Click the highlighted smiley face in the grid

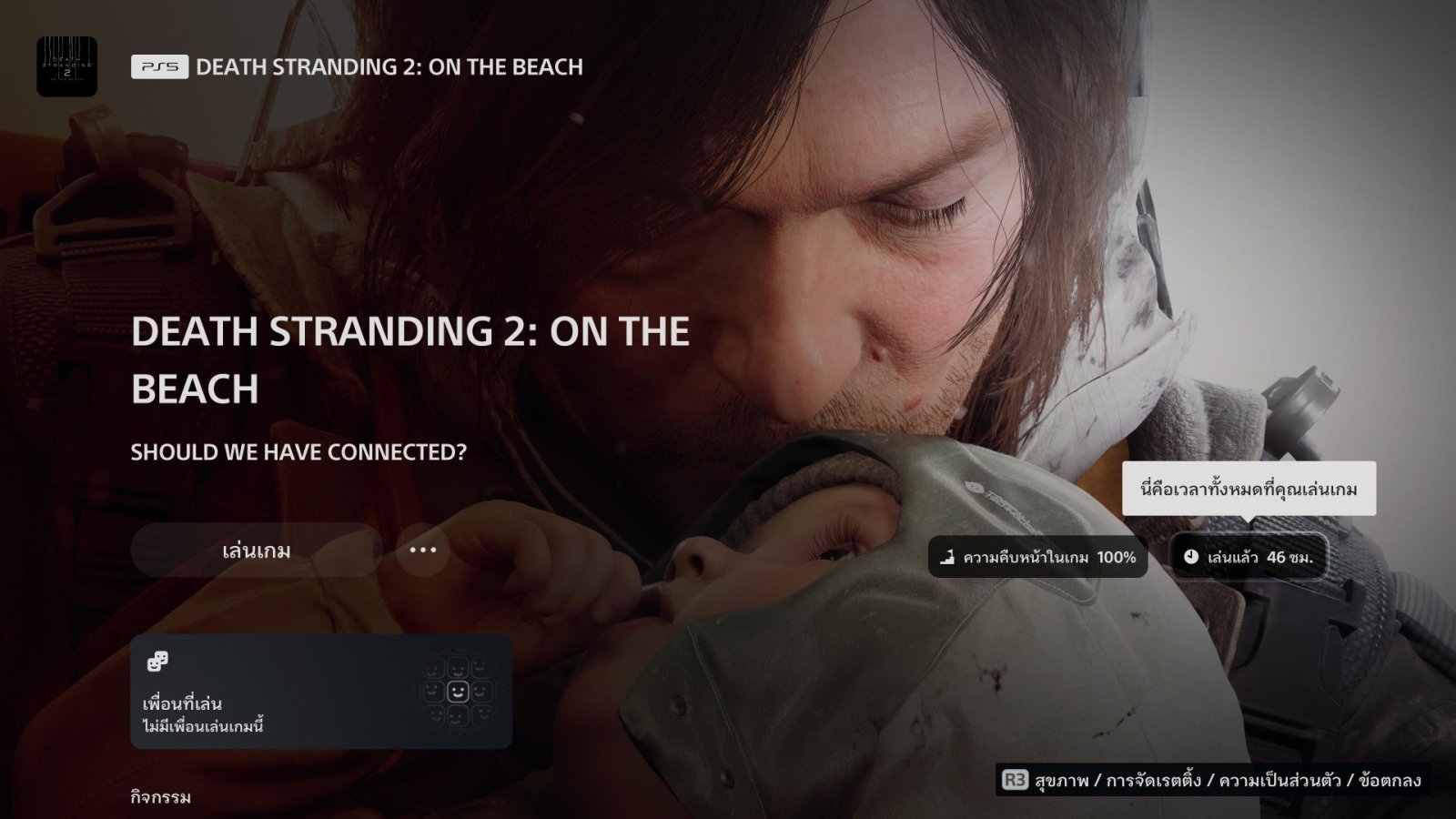(458, 692)
